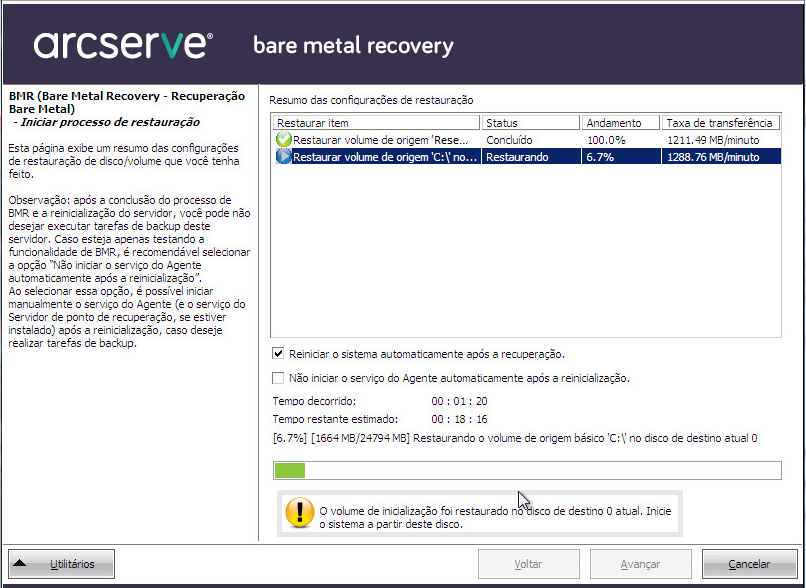Click the 'Tempo restante estimado:' label
This screenshot has height=588, width=806.
pyautogui.click(x=335, y=419)
